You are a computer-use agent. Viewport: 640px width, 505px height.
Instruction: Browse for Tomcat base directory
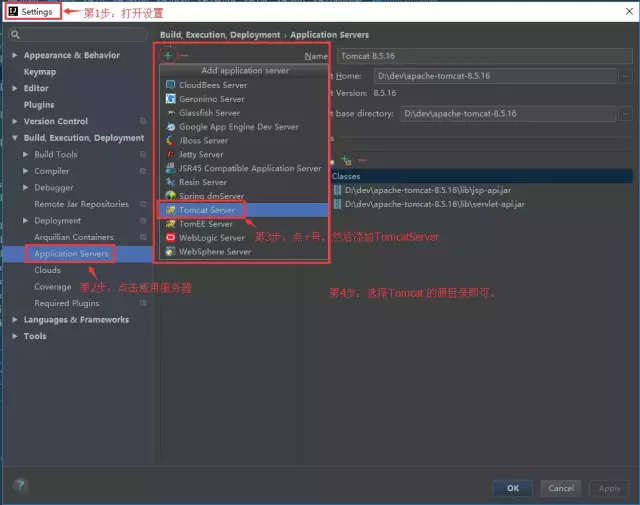[x=625, y=114]
